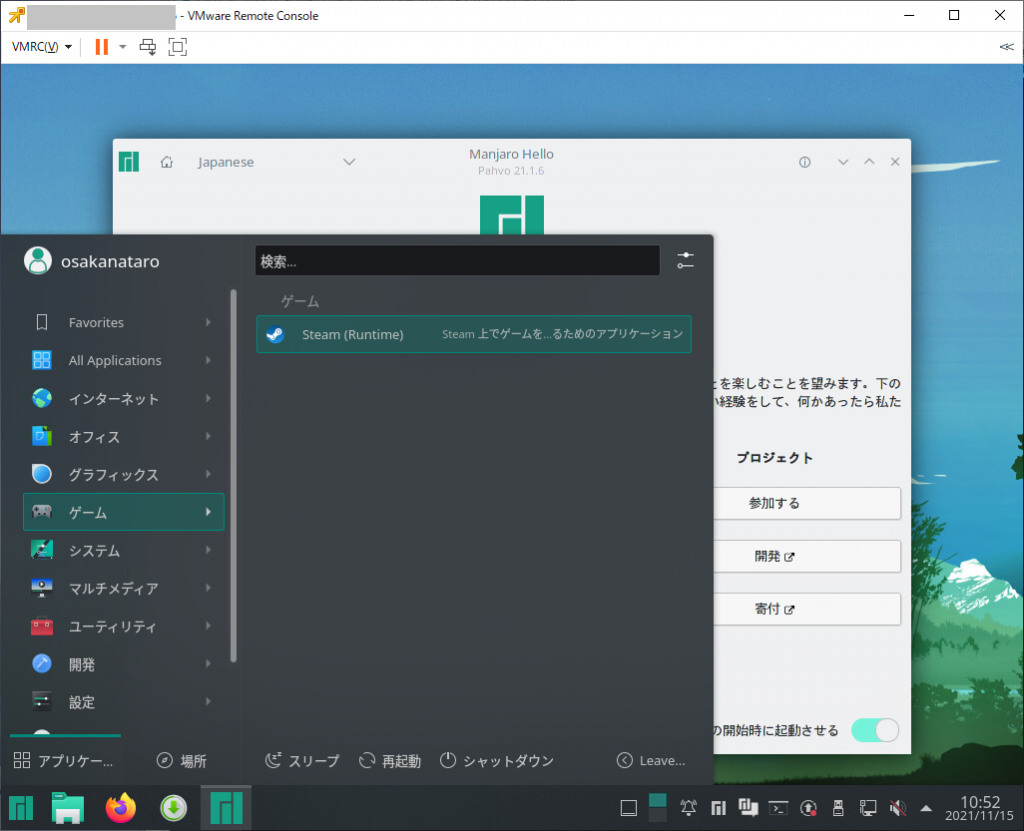Select the 開発 category in launcher menu
1024x831 pixels.
coord(123,664)
